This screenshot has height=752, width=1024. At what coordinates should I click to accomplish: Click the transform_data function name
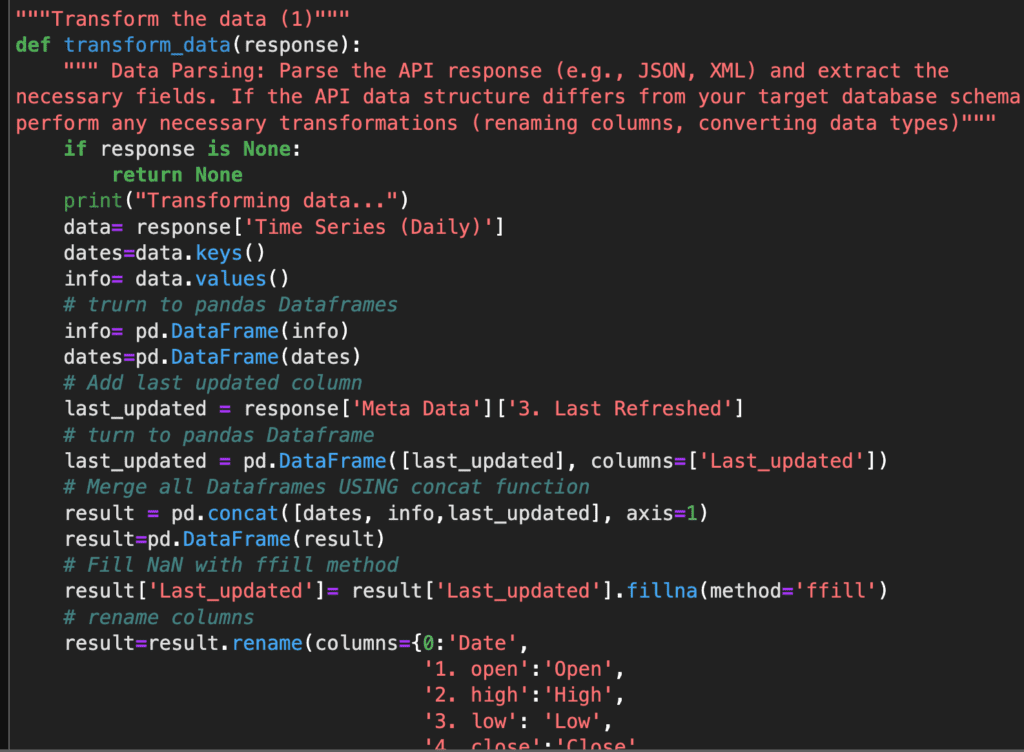click(x=148, y=45)
